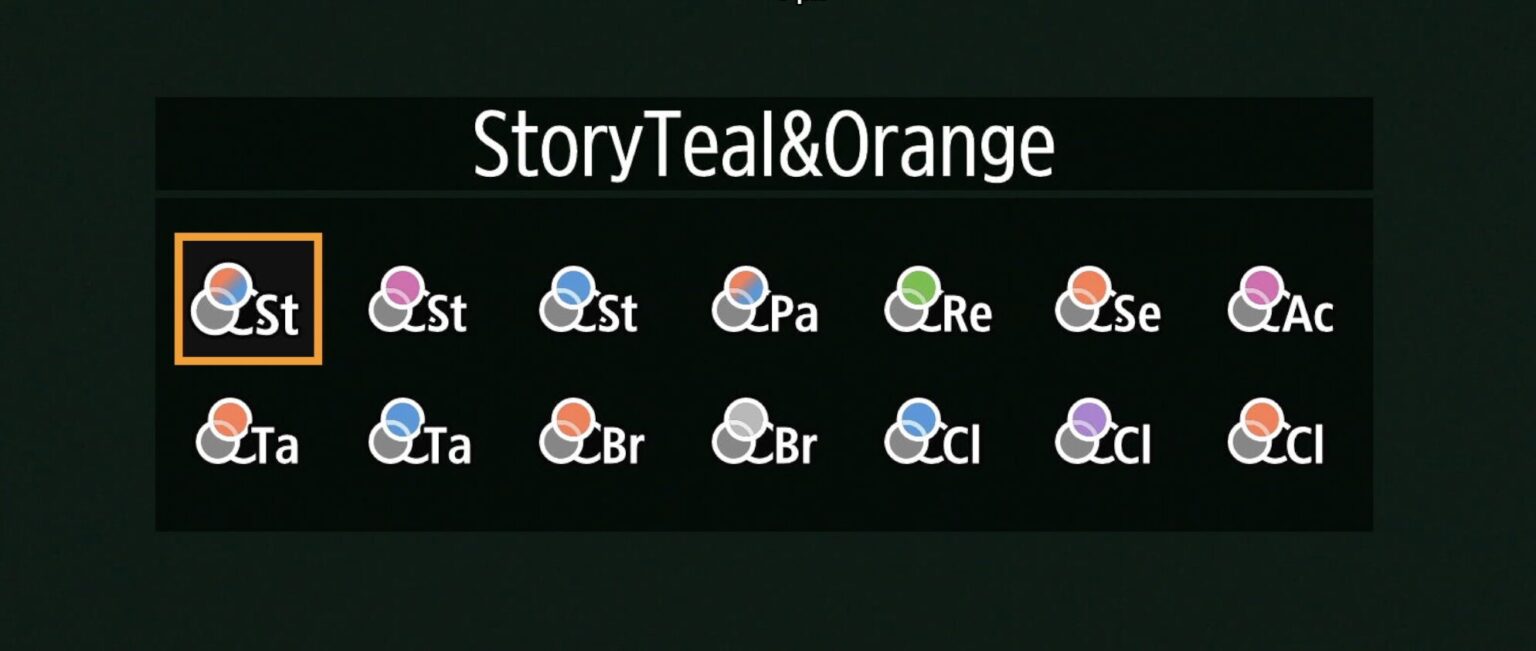Choose the St style with pink circle
The image size is (1536, 651).
[418, 301]
